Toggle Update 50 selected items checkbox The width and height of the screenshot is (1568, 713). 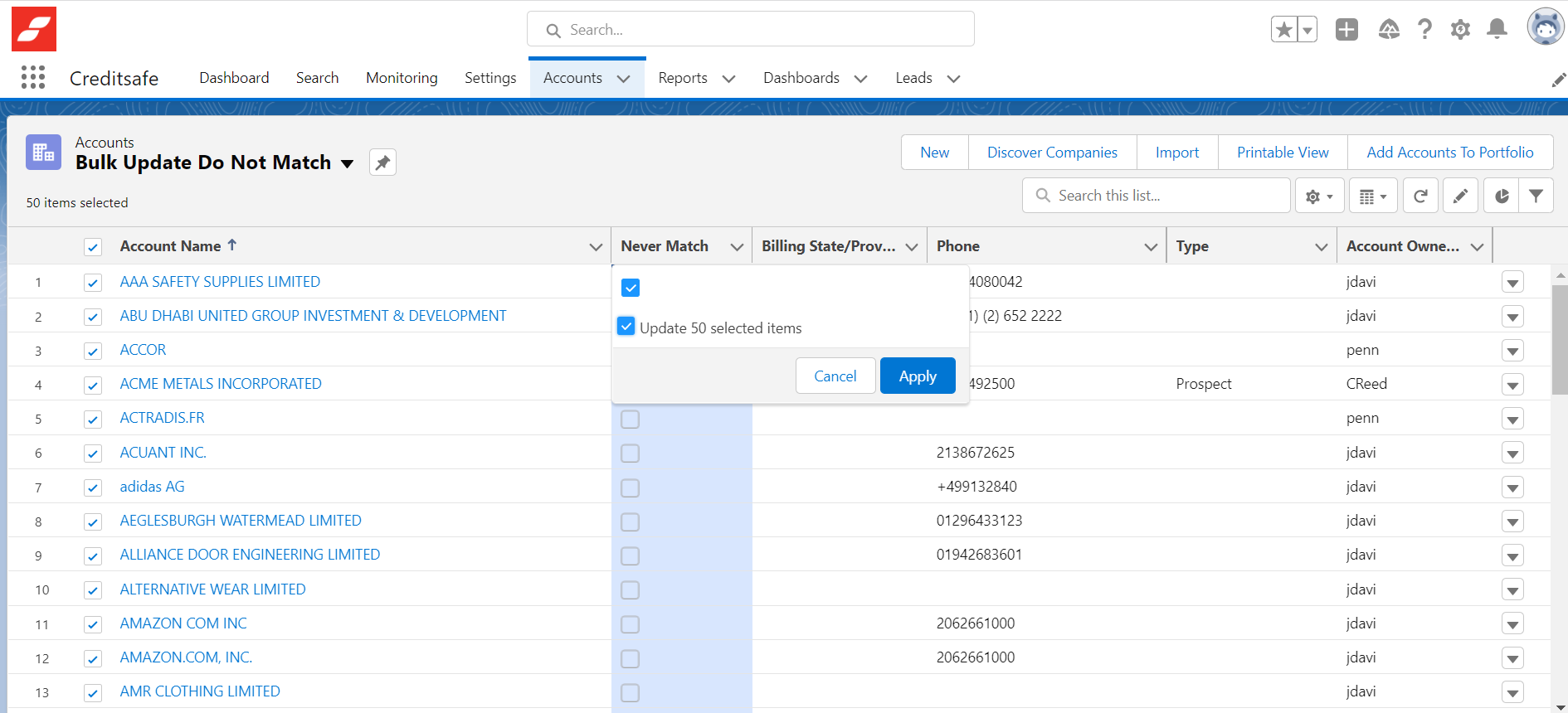pos(626,327)
